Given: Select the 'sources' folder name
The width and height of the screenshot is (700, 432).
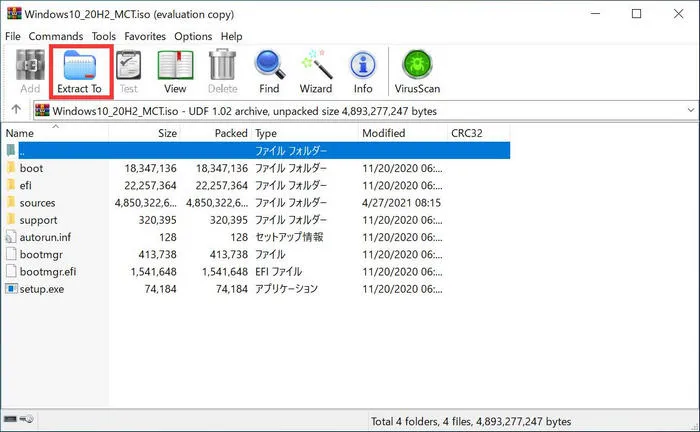Looking at the screenshot, I should 38,203.
